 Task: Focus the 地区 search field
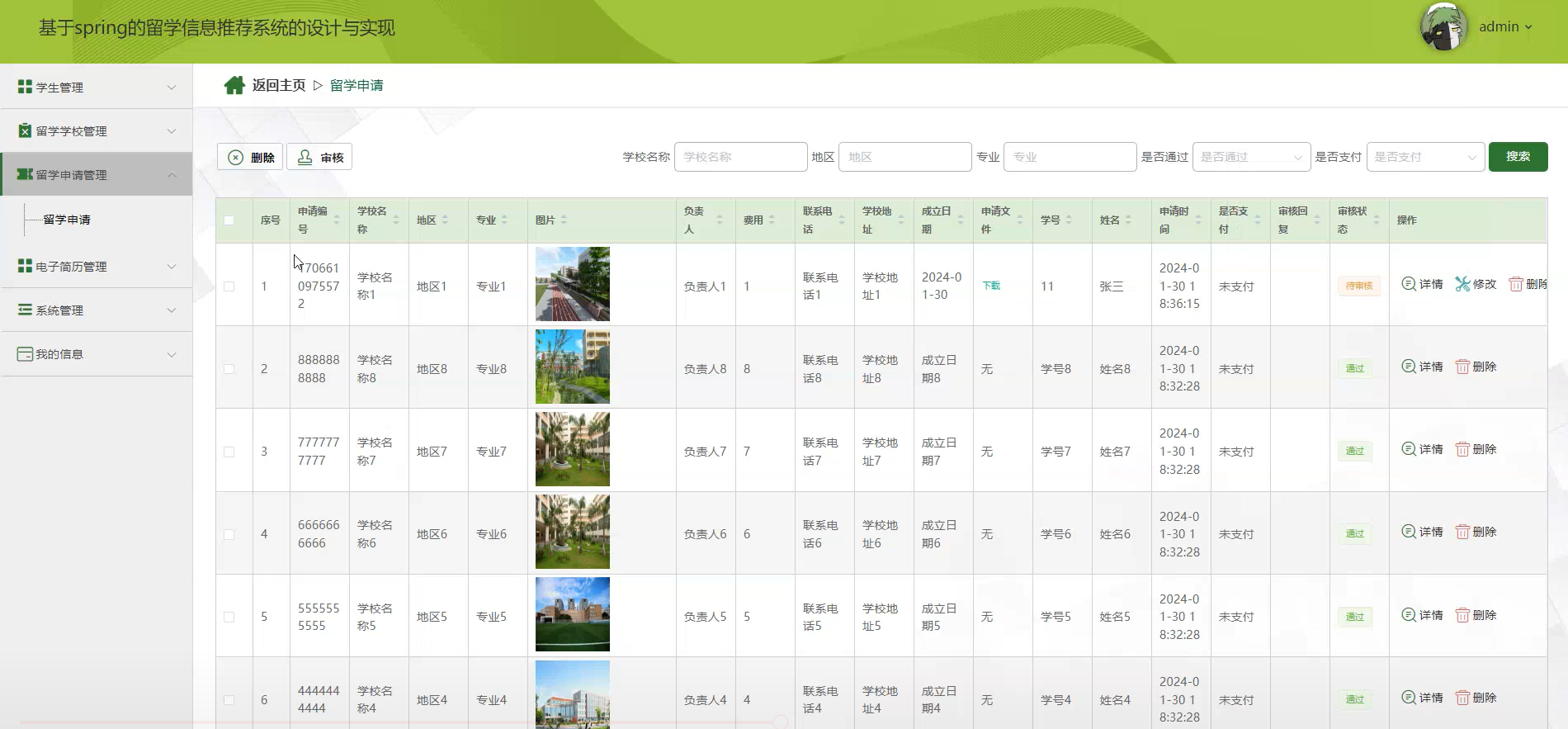coord(904,157)
